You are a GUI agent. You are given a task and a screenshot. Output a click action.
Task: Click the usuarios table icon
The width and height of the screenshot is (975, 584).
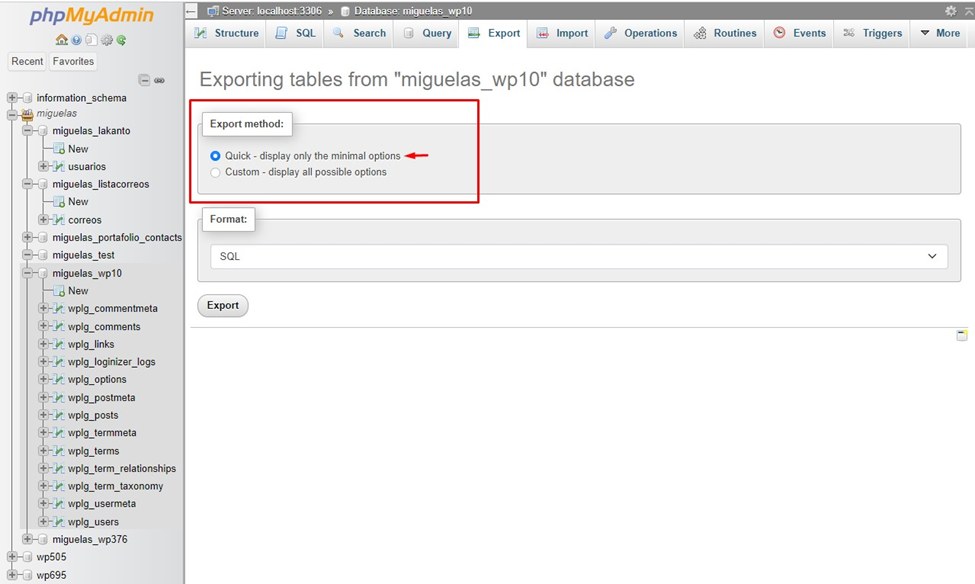tap(59, 167)
